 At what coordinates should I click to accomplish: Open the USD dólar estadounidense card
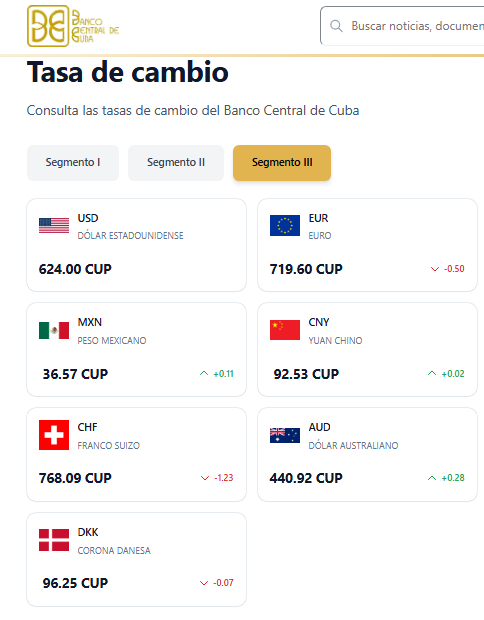(136, 245)
